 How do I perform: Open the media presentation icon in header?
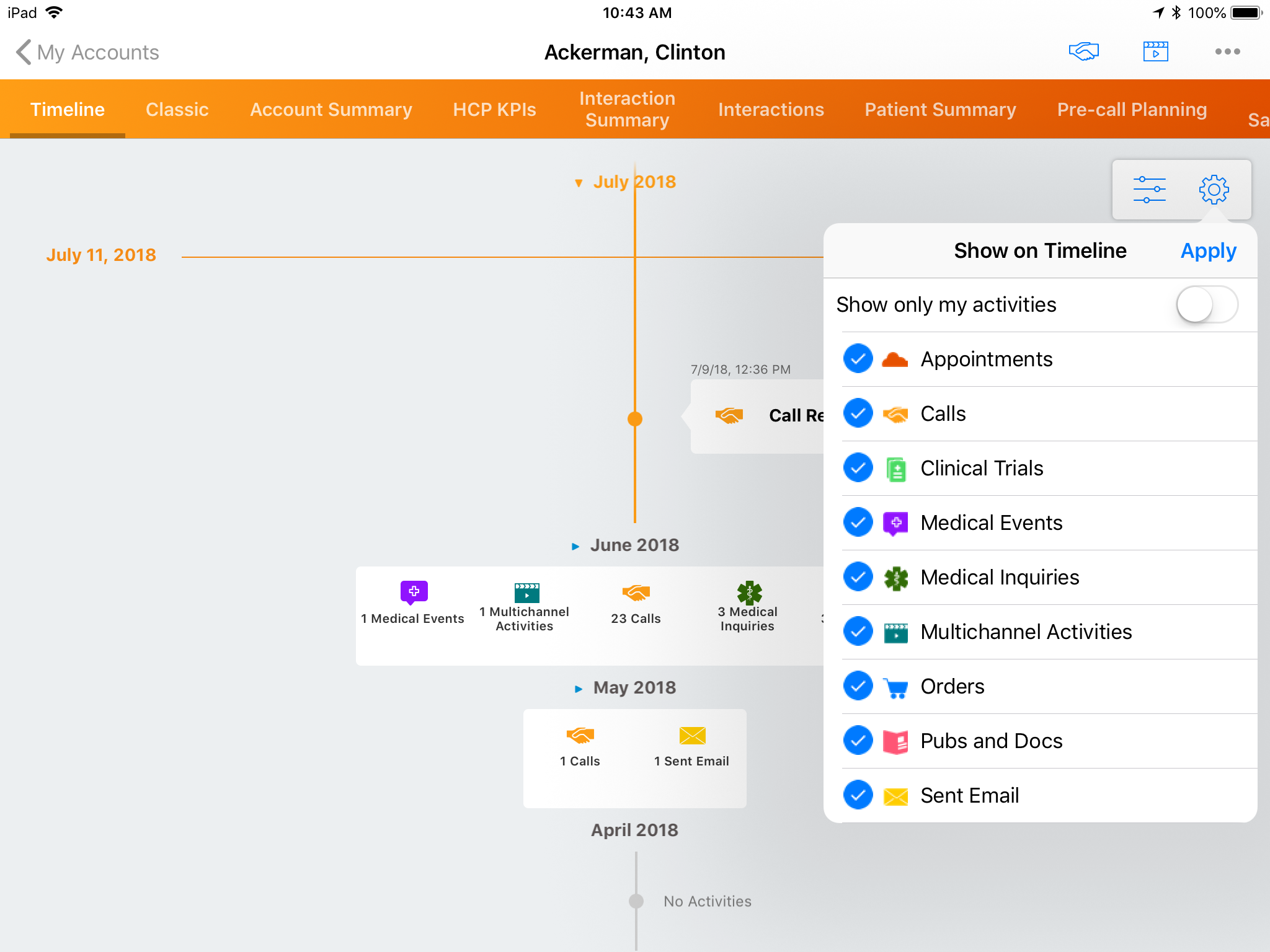tap(1155, 51)
